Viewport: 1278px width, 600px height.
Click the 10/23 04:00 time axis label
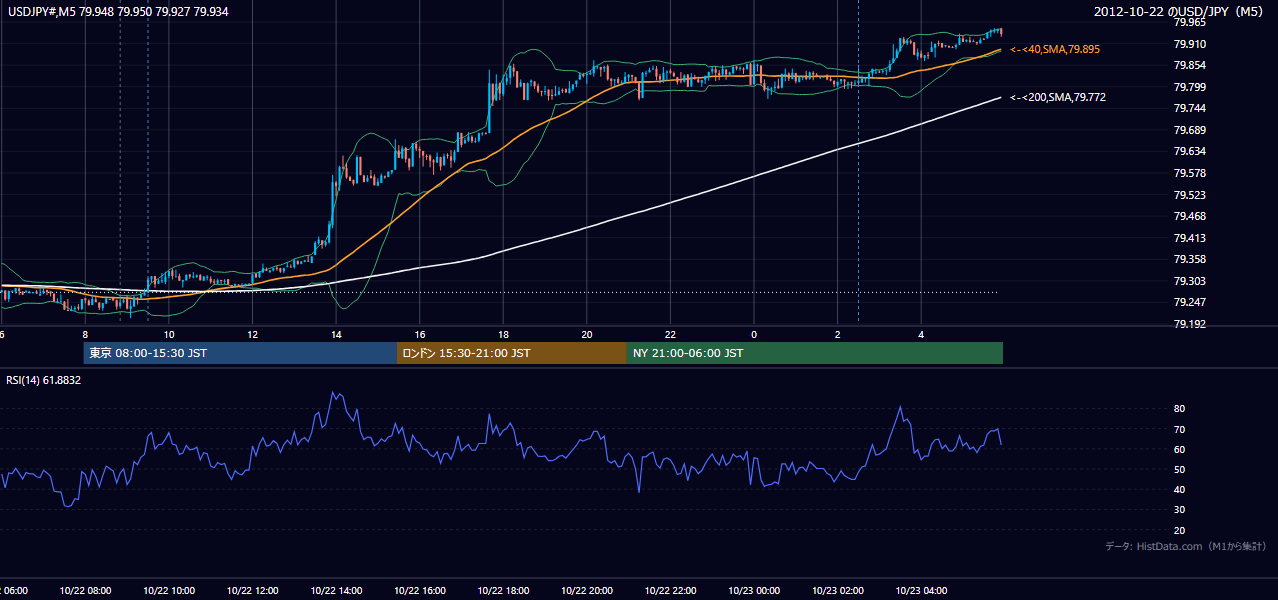click(x=921, y=591)
